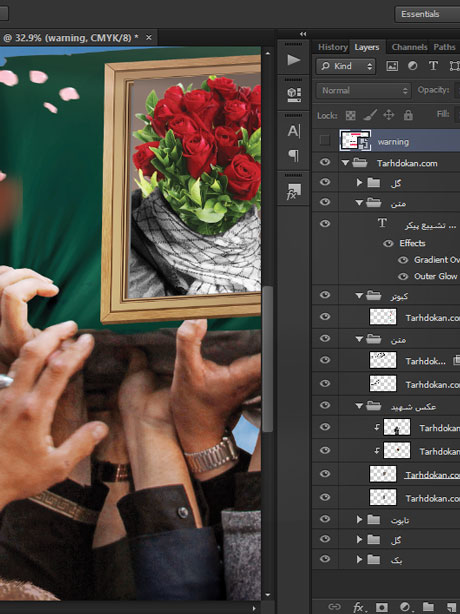Open the Normal blend mode dropdown

coord(364,91)
